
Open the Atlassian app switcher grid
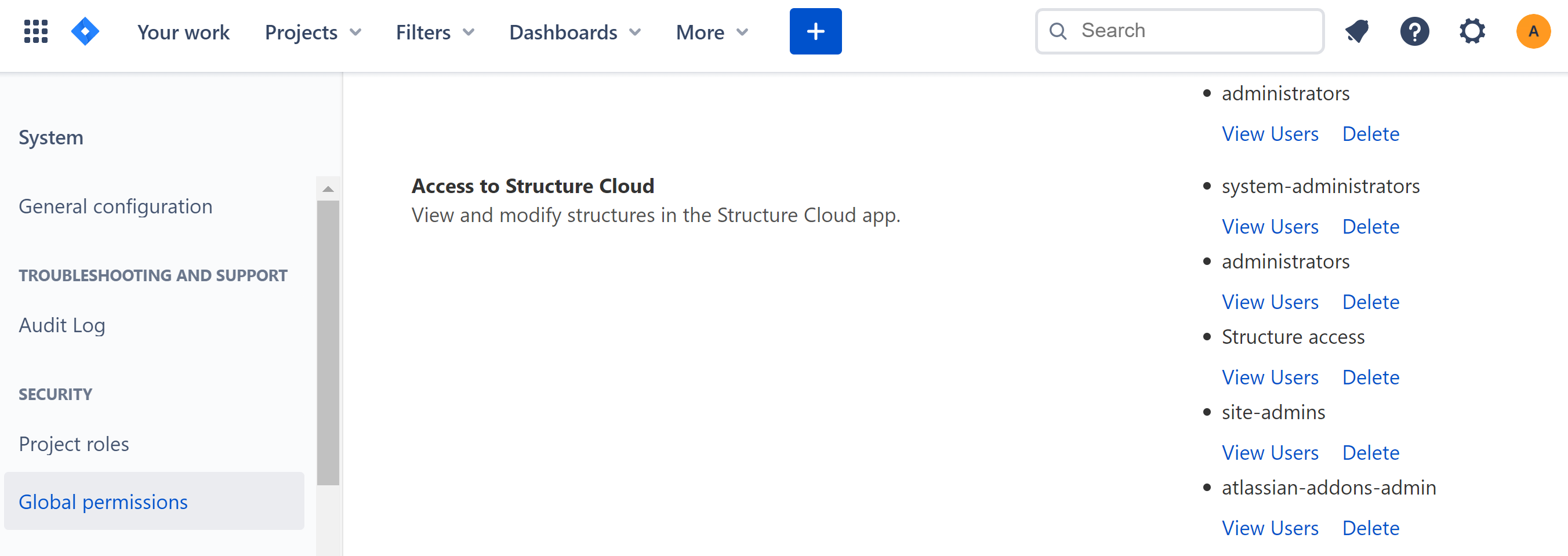35,31
